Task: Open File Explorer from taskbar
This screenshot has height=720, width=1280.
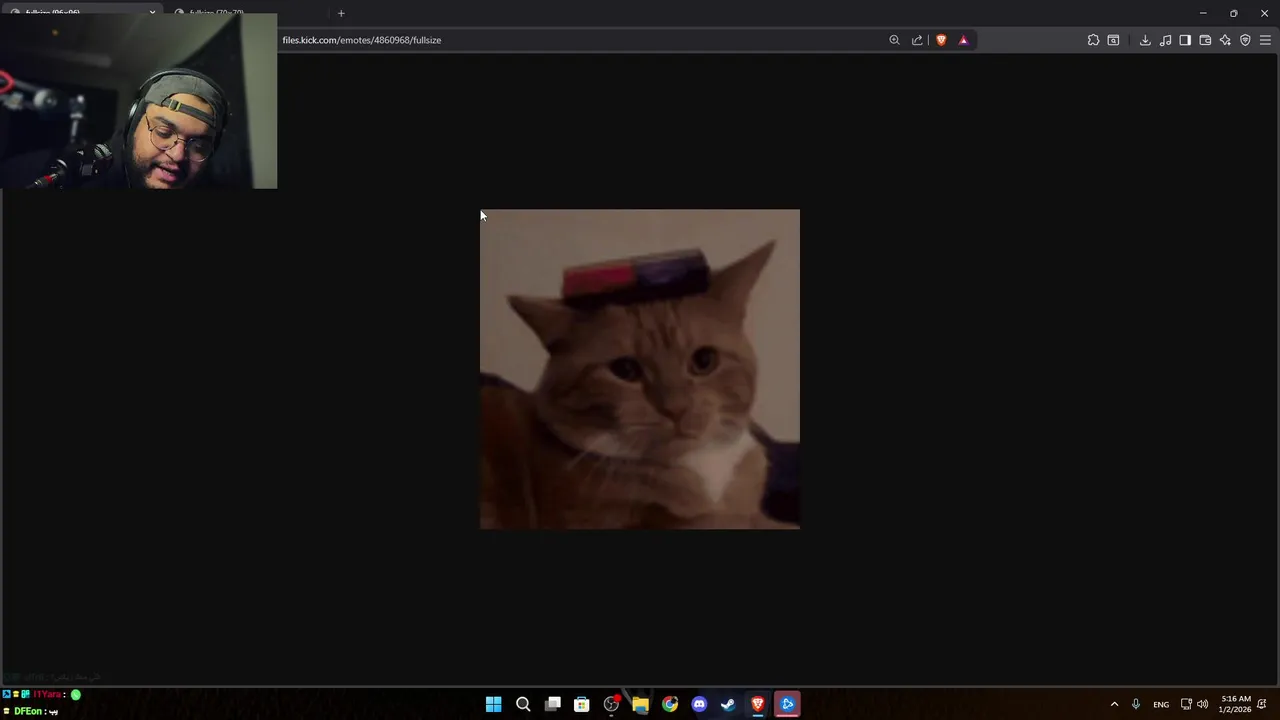Action: point(640,704)
